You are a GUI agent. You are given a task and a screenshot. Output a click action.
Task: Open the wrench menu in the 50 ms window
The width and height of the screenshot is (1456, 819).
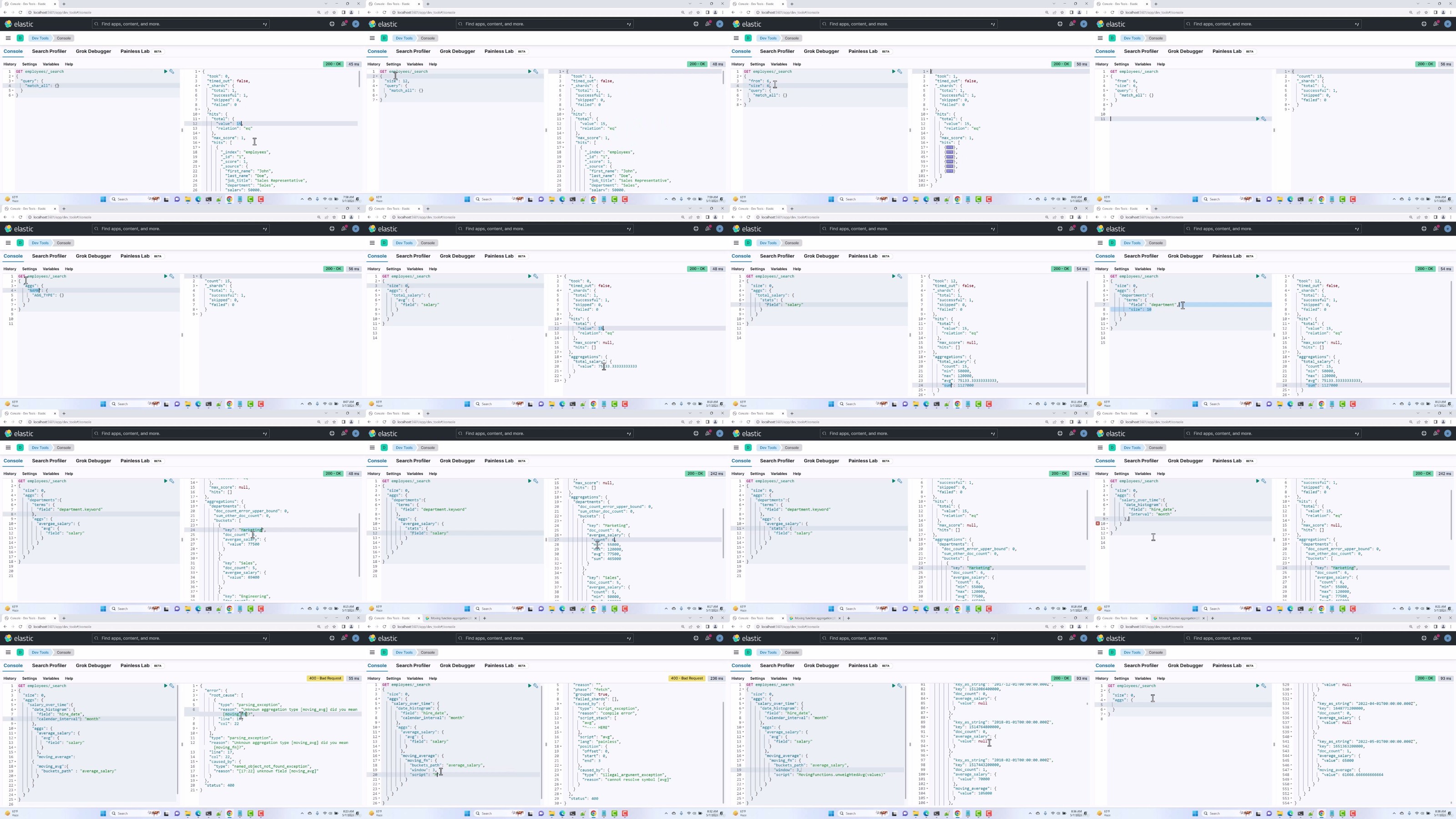coord(900,72)
